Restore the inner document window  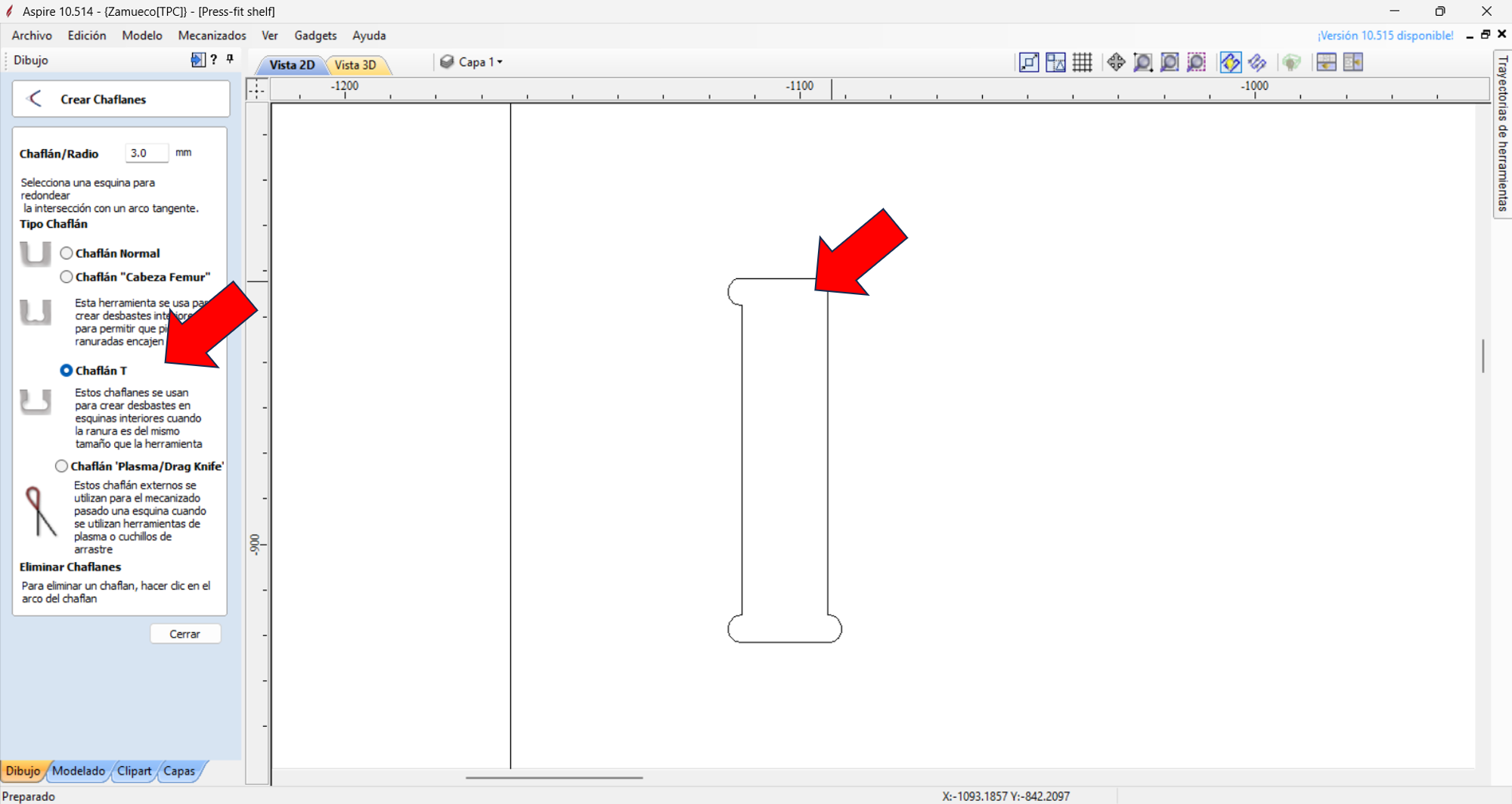coord(1486,35)
